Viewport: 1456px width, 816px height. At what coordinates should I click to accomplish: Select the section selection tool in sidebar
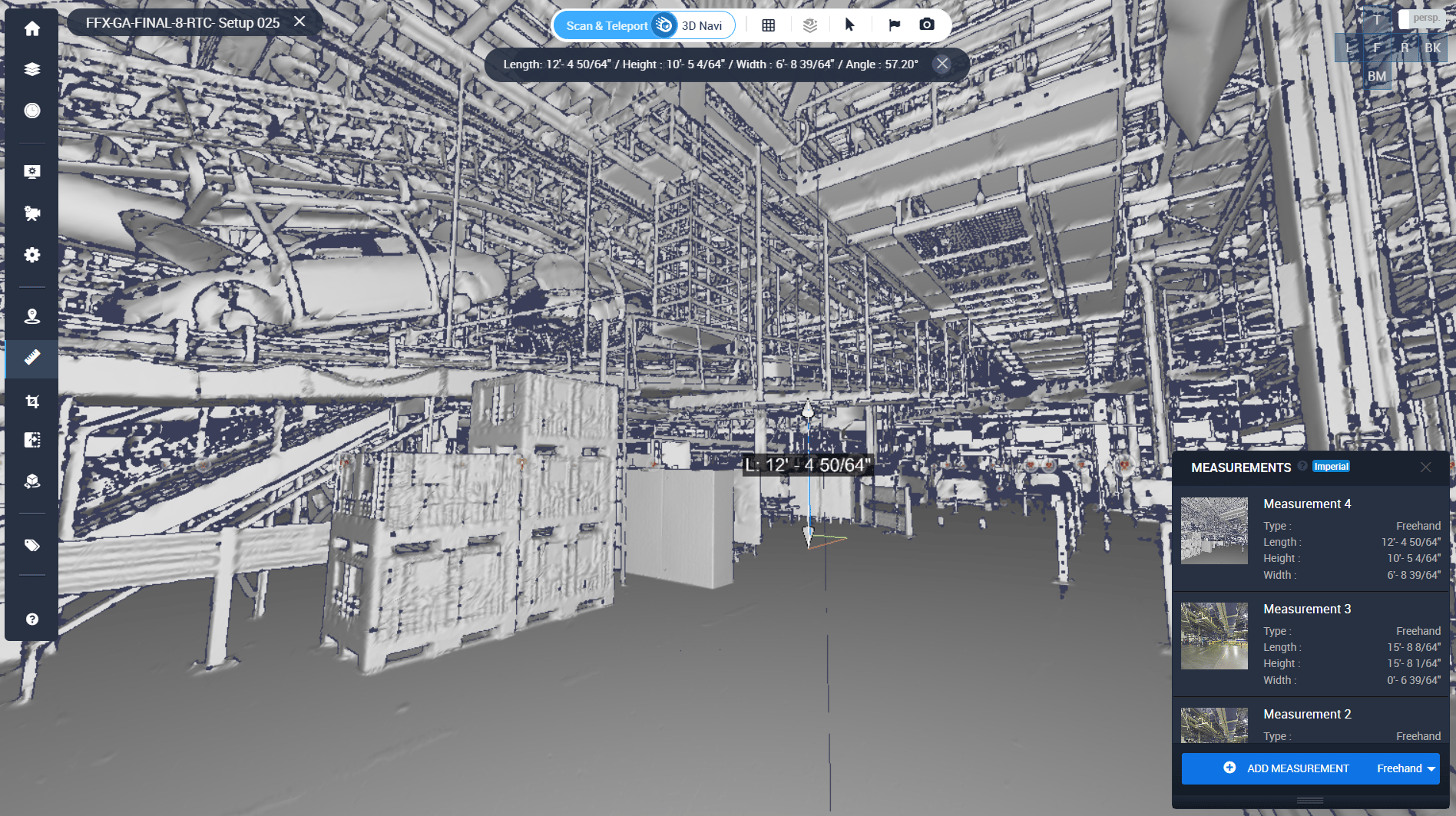tap(31, 440)
